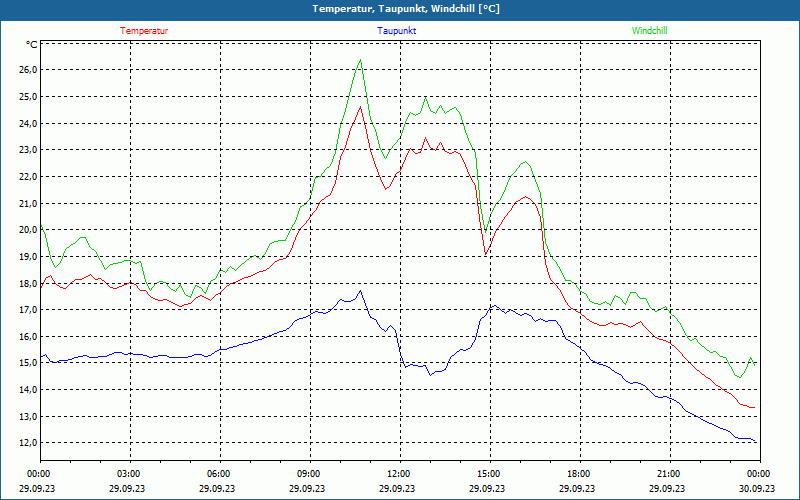
Task: Select the 15:00 time axis marker
Action: pos(489,474)
